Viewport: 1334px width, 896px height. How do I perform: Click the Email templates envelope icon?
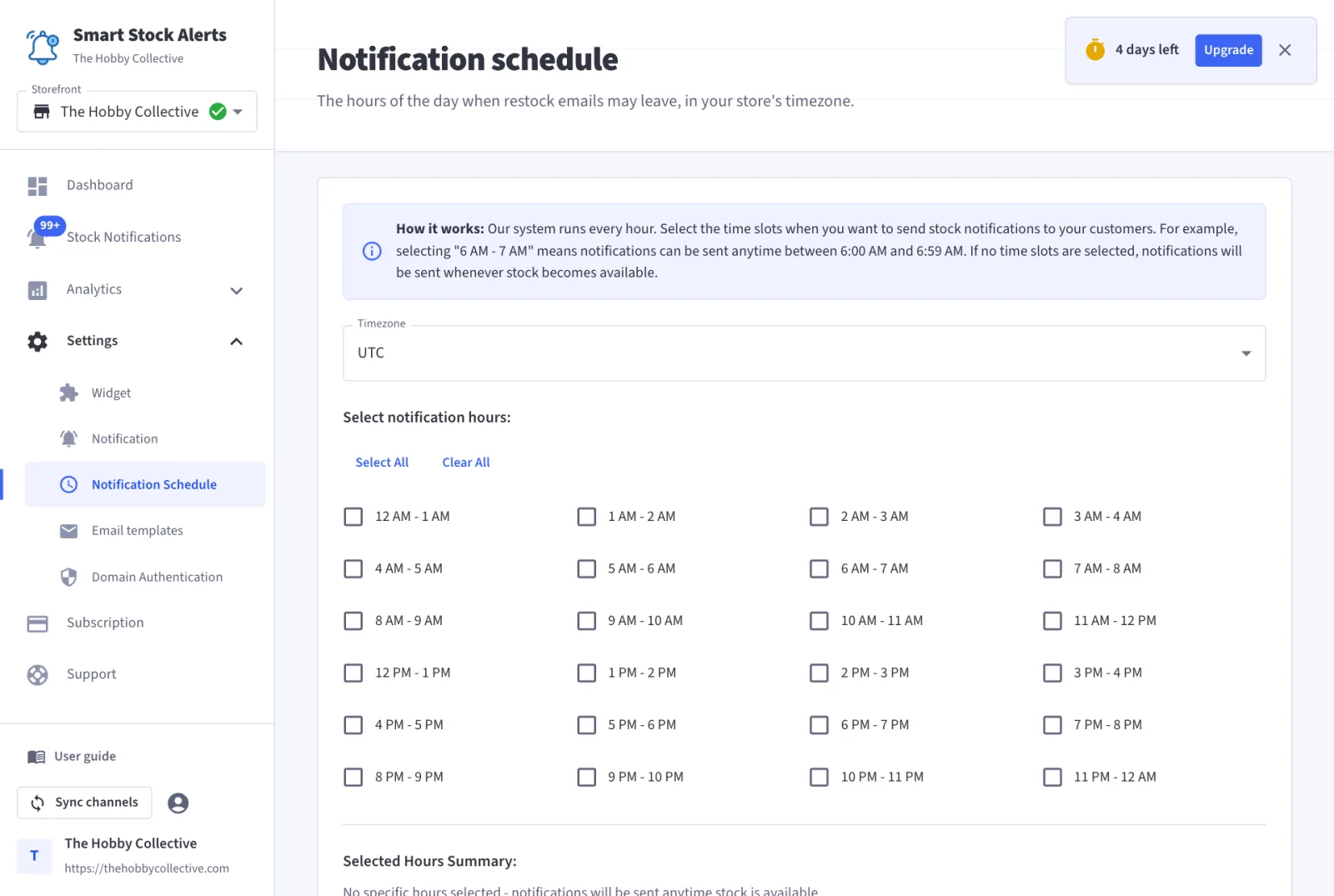click(69, 531)
